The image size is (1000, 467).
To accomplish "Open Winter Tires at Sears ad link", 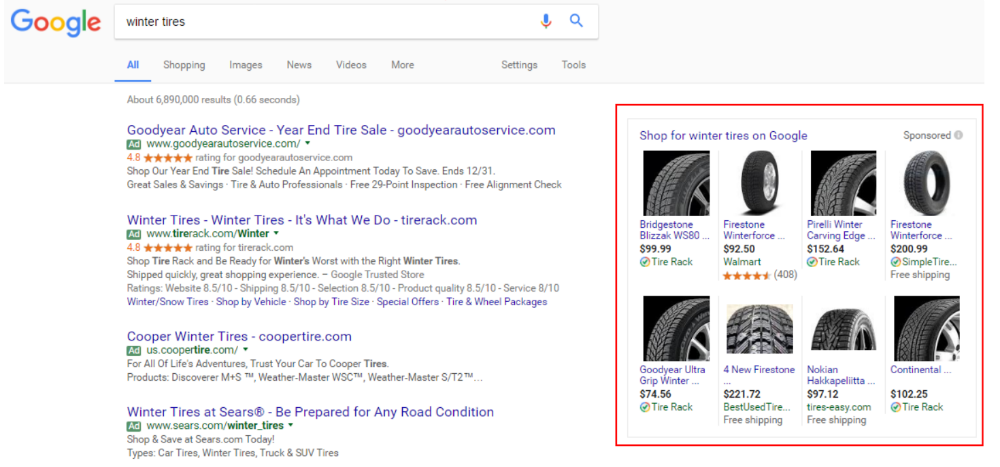I will click(310, 412).
